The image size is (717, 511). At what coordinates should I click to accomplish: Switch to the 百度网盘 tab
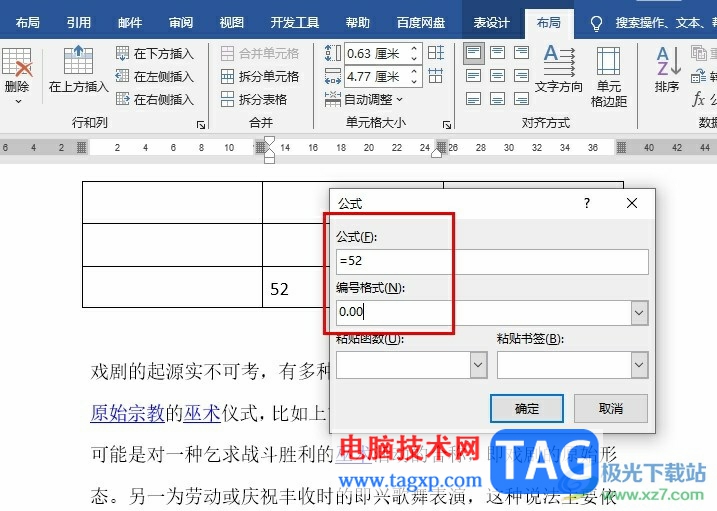coord(421,22)
